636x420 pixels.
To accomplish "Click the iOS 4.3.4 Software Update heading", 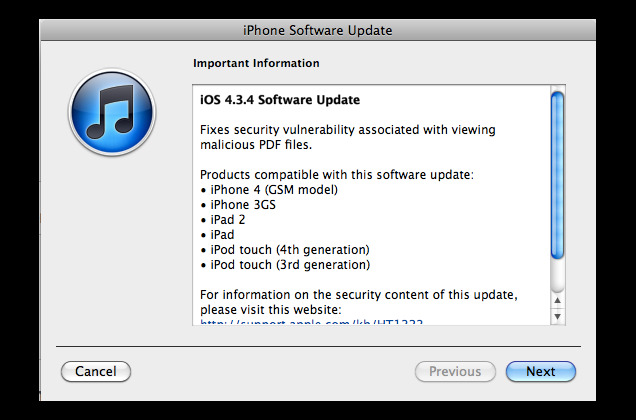I will coord(280,100).
